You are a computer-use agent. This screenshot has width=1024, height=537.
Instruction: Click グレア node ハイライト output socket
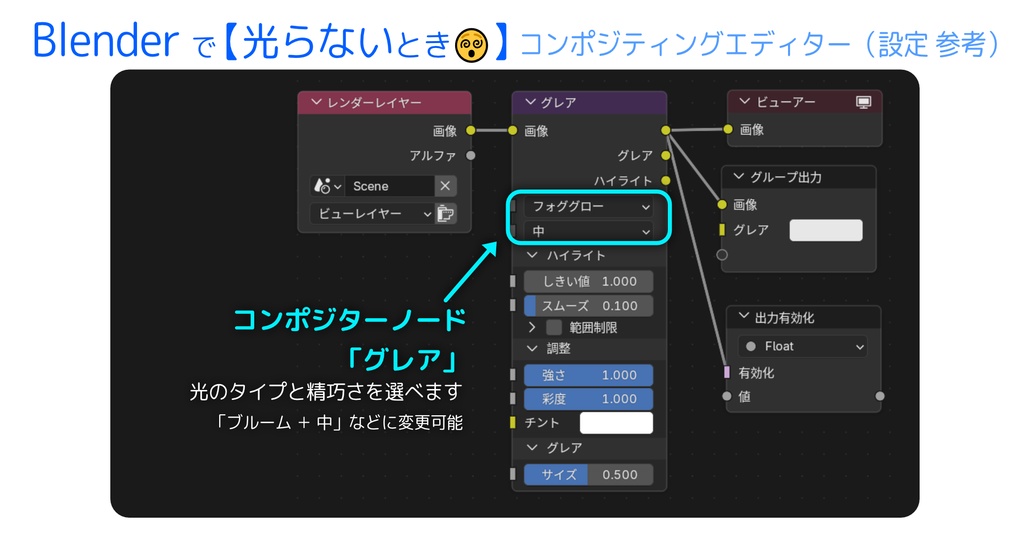coord(665,180)
